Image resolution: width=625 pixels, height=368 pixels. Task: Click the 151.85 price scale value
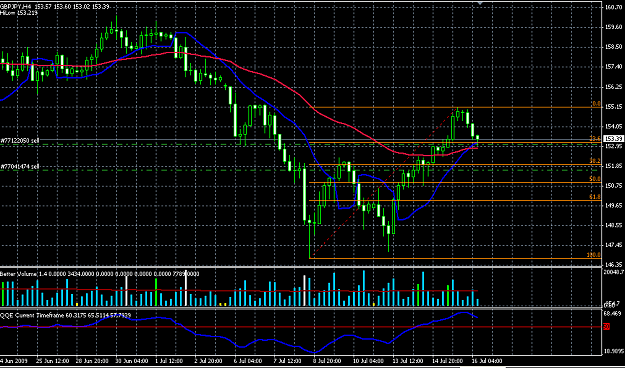pyautogui.click(x=614, y=166)
